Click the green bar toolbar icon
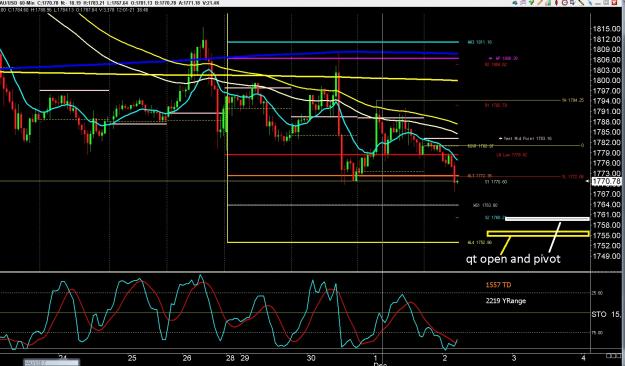625x366 pixels. [x=548, y=2]
